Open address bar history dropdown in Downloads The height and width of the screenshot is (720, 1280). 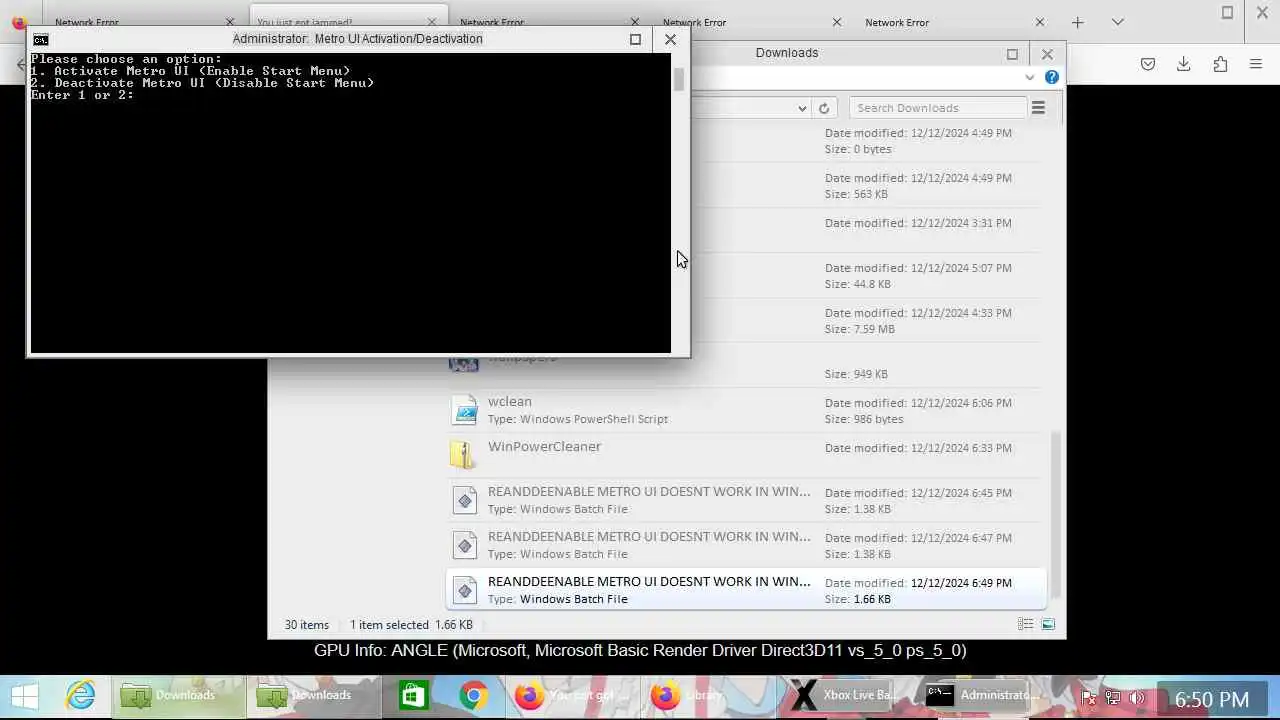point(802,108)
